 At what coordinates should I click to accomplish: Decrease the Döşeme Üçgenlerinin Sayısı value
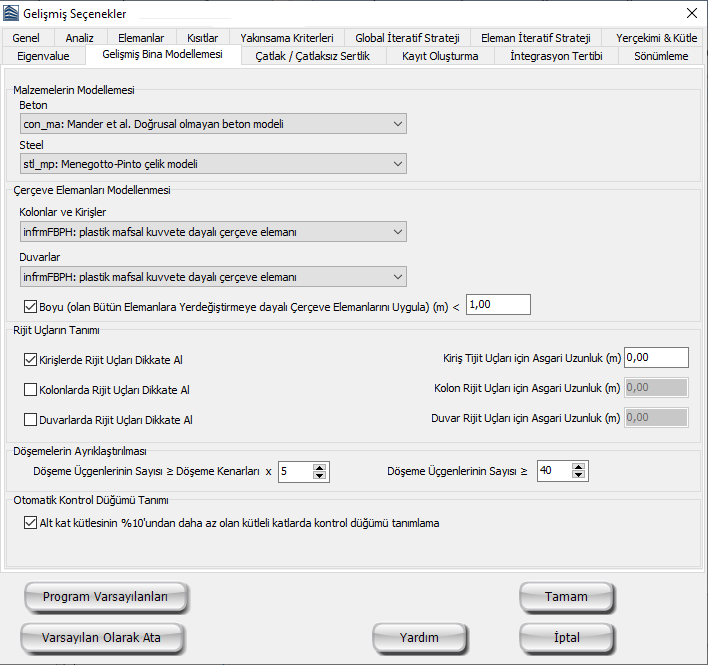tap(578, 476)
